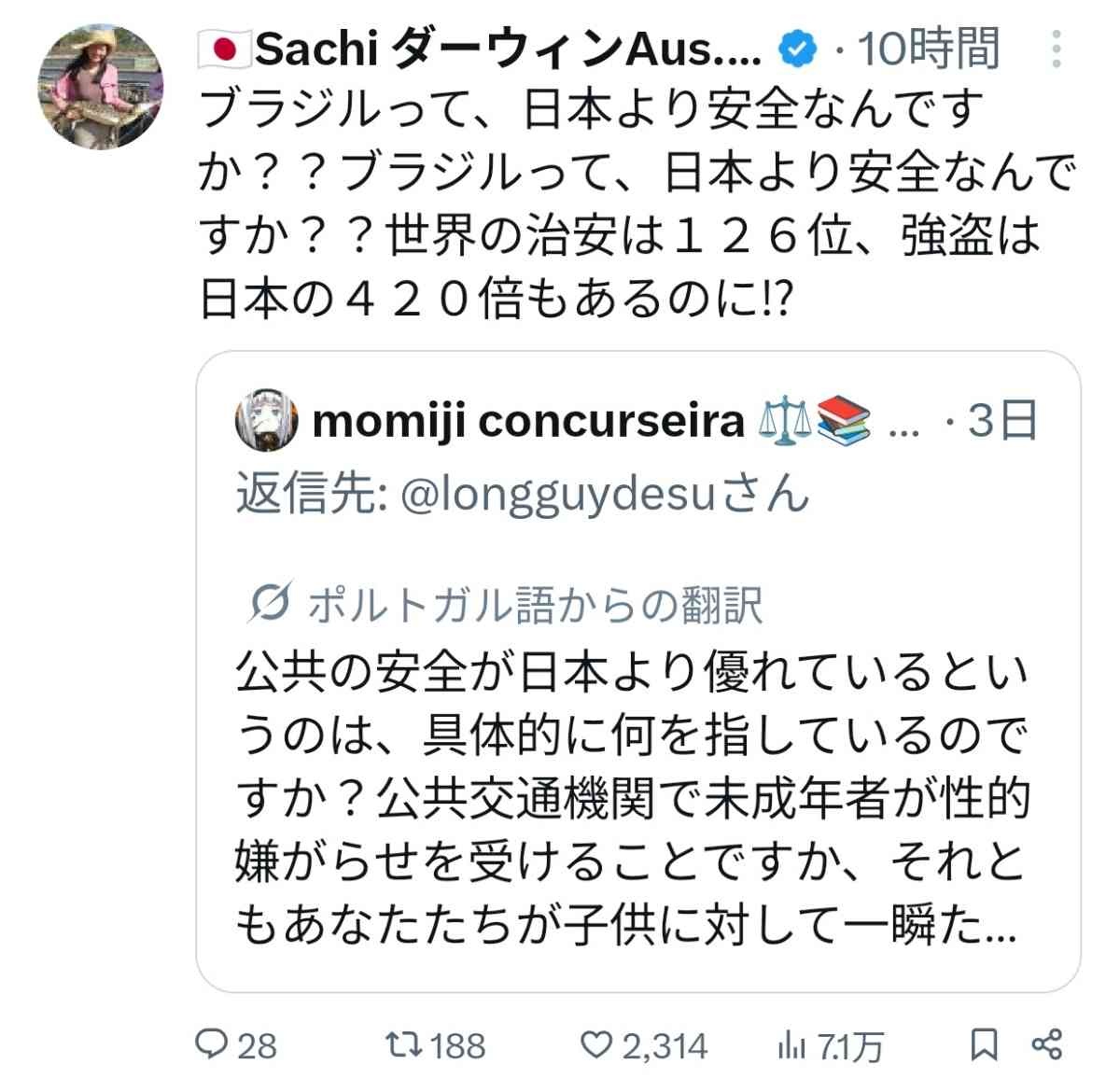Click the momiji concurseira account name

pyautogui.click(x=527, y=422)
